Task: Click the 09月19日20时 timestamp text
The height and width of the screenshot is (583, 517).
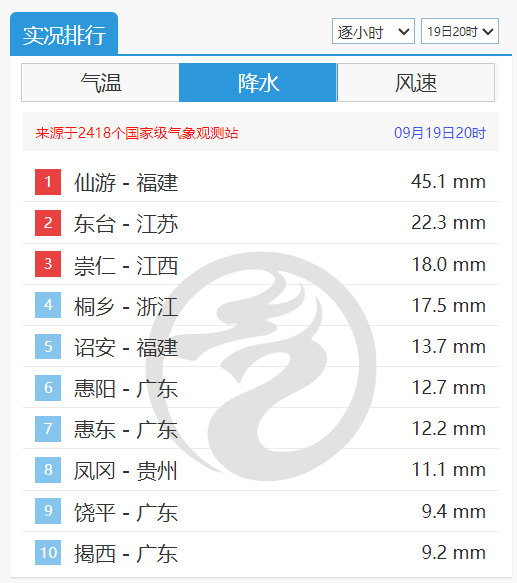Action: pos(440,133)
